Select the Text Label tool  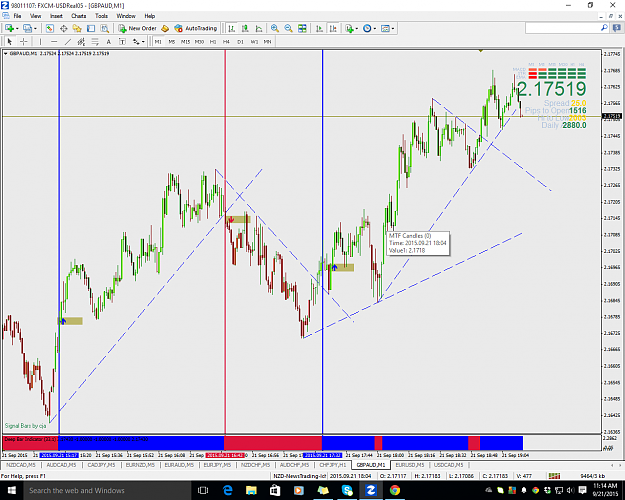click(x=122, y=41)
